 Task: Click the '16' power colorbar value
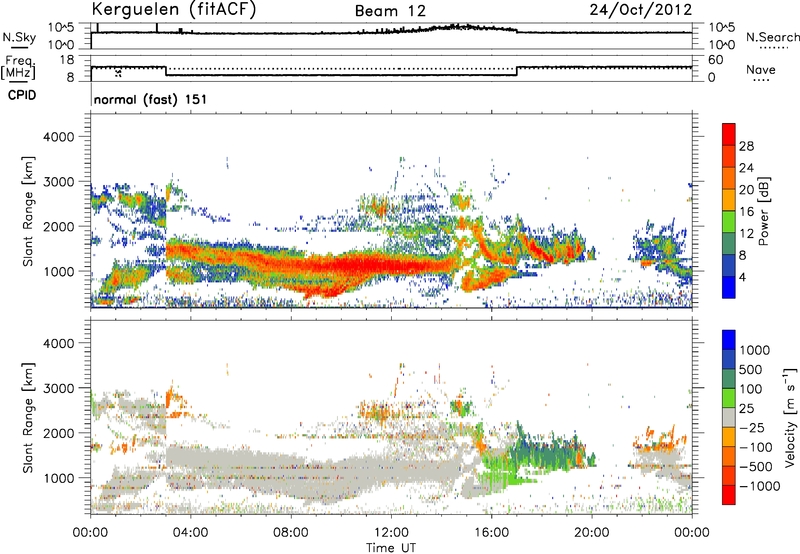(x=746, y=212)
